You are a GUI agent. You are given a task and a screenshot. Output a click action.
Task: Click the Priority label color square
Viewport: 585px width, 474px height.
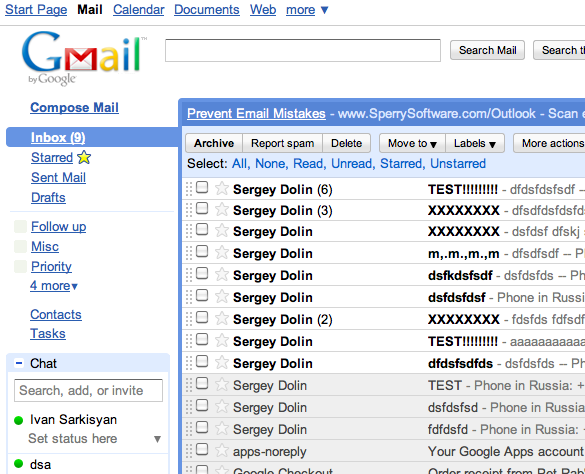tap(20, 266)
